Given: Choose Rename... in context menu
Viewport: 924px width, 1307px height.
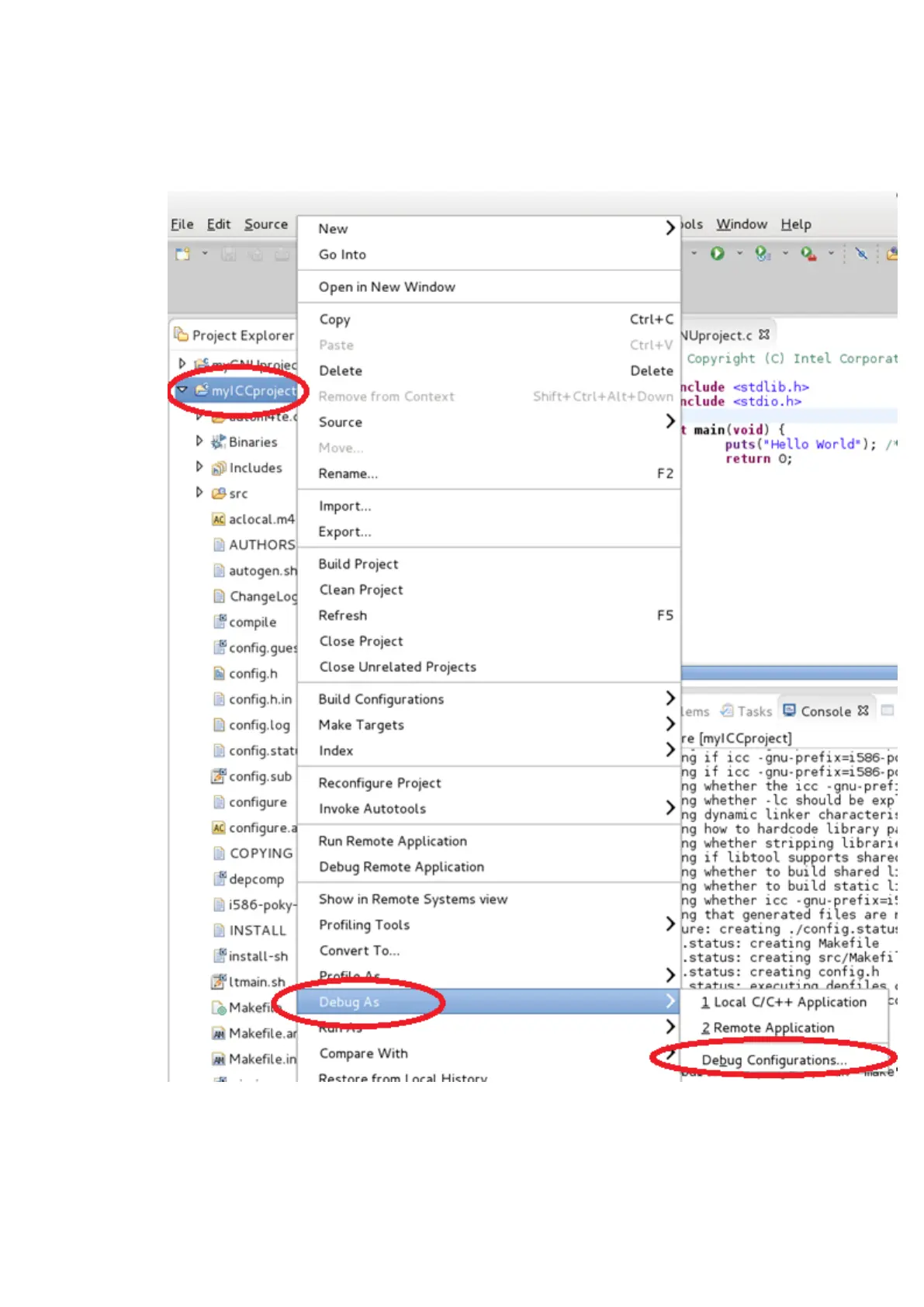Looking at the screenshot, I should (489, 473).
